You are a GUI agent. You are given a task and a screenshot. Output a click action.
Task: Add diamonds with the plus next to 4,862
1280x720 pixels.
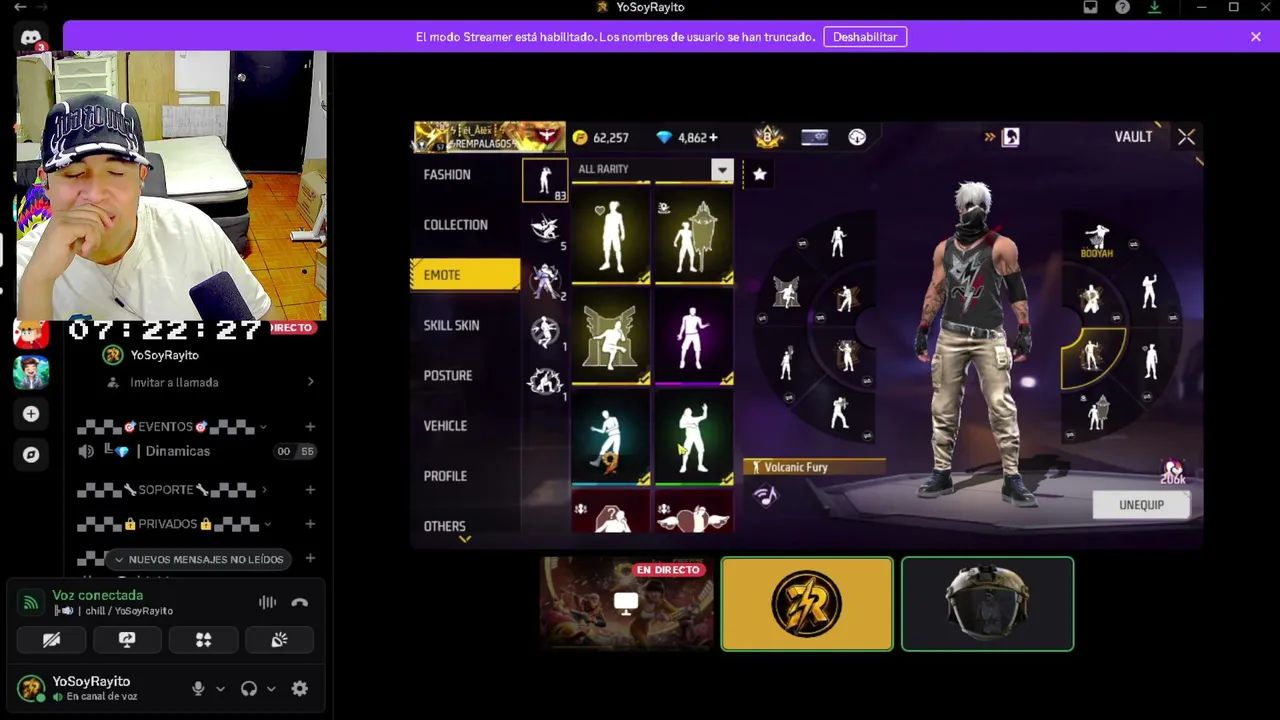point(713,137)
